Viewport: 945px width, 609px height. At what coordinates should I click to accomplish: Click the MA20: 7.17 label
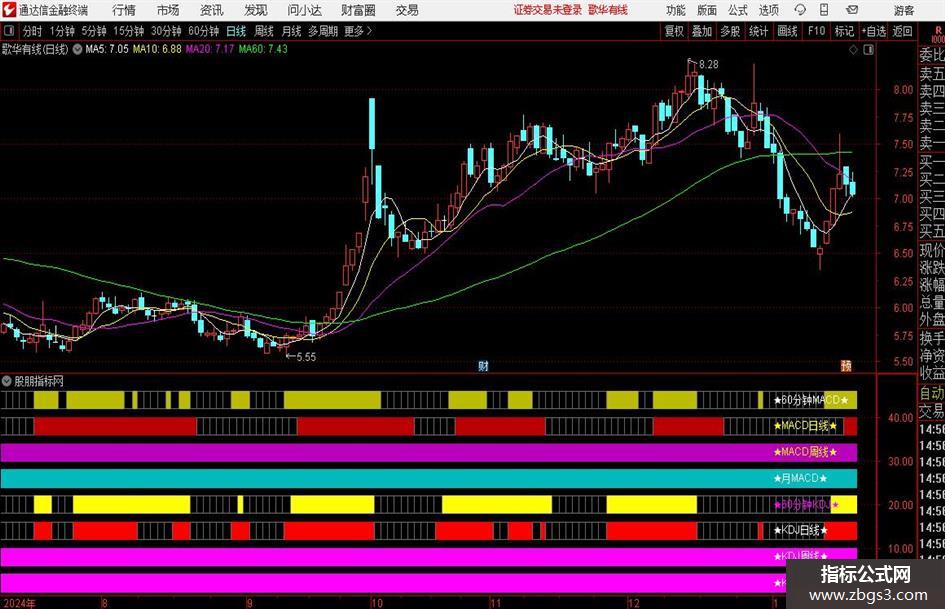coord(210,49)
